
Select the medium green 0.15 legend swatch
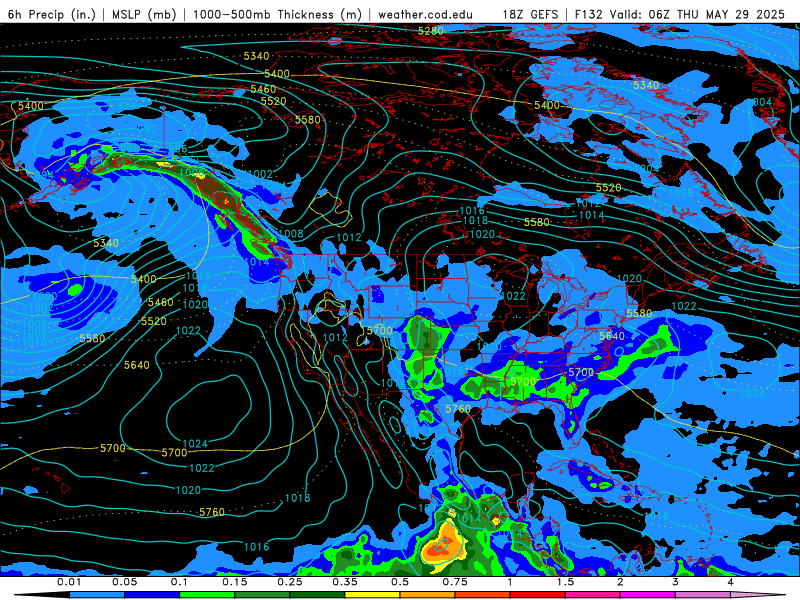coord(262,595)
